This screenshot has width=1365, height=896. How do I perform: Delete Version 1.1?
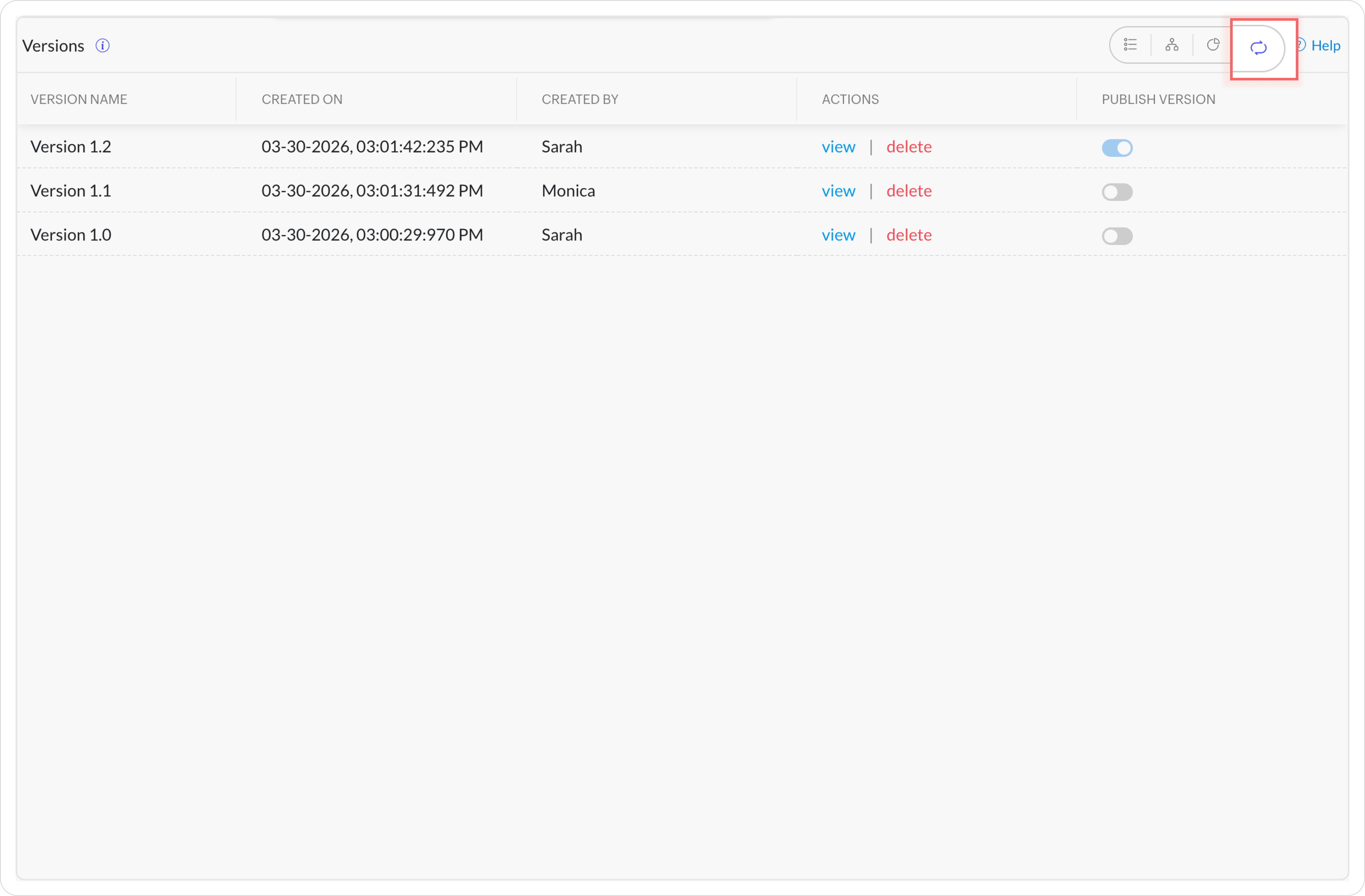(x=909, y=191)
